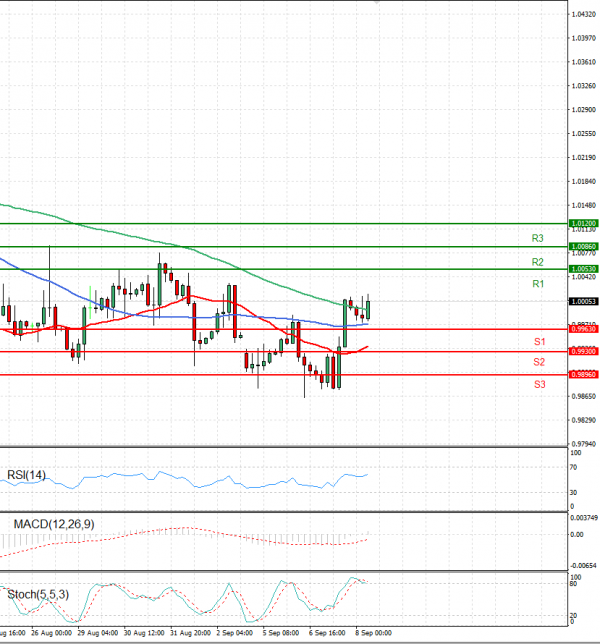The height and width of the screenshot is (644, 600).
Task: Click the 1.00420 price axis value
Action: [584, 277]
